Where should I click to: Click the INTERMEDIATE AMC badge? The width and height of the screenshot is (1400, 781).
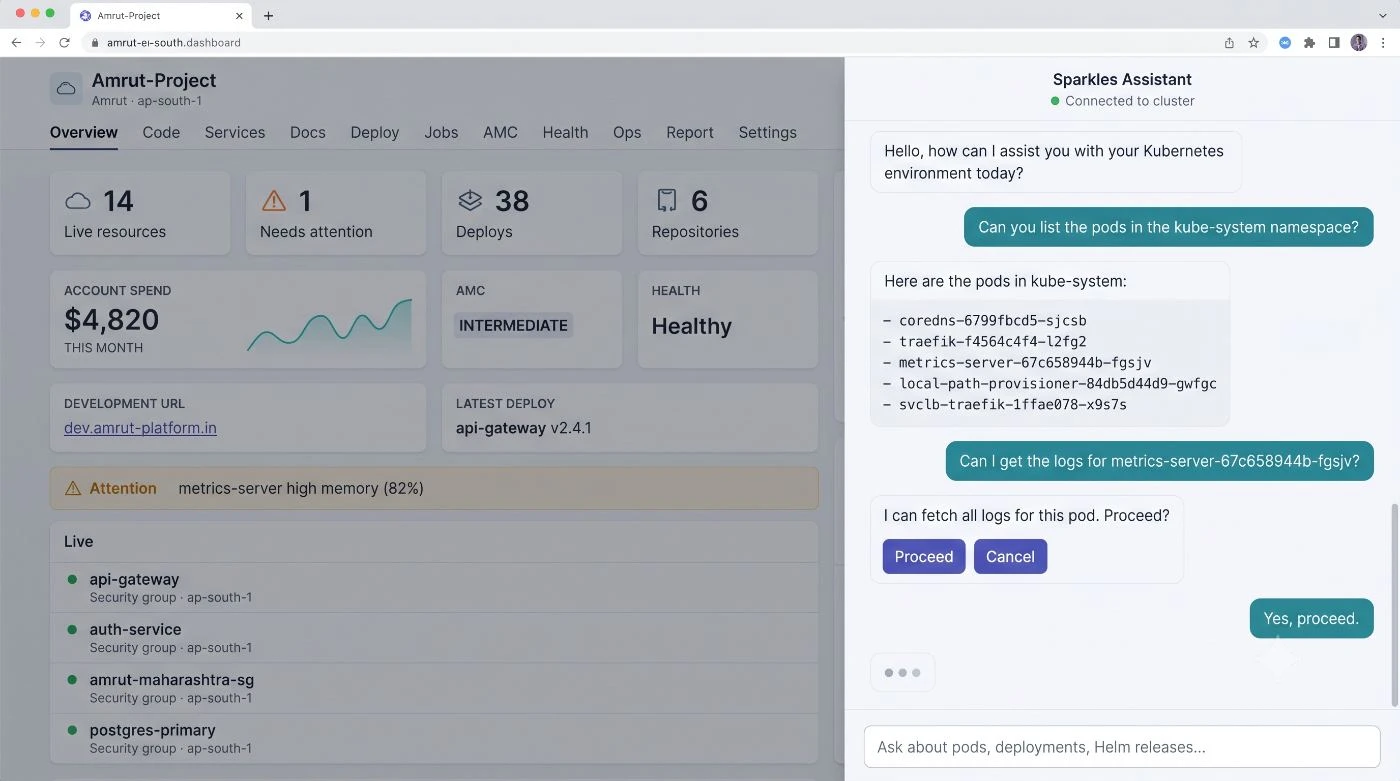pos(513,325)
